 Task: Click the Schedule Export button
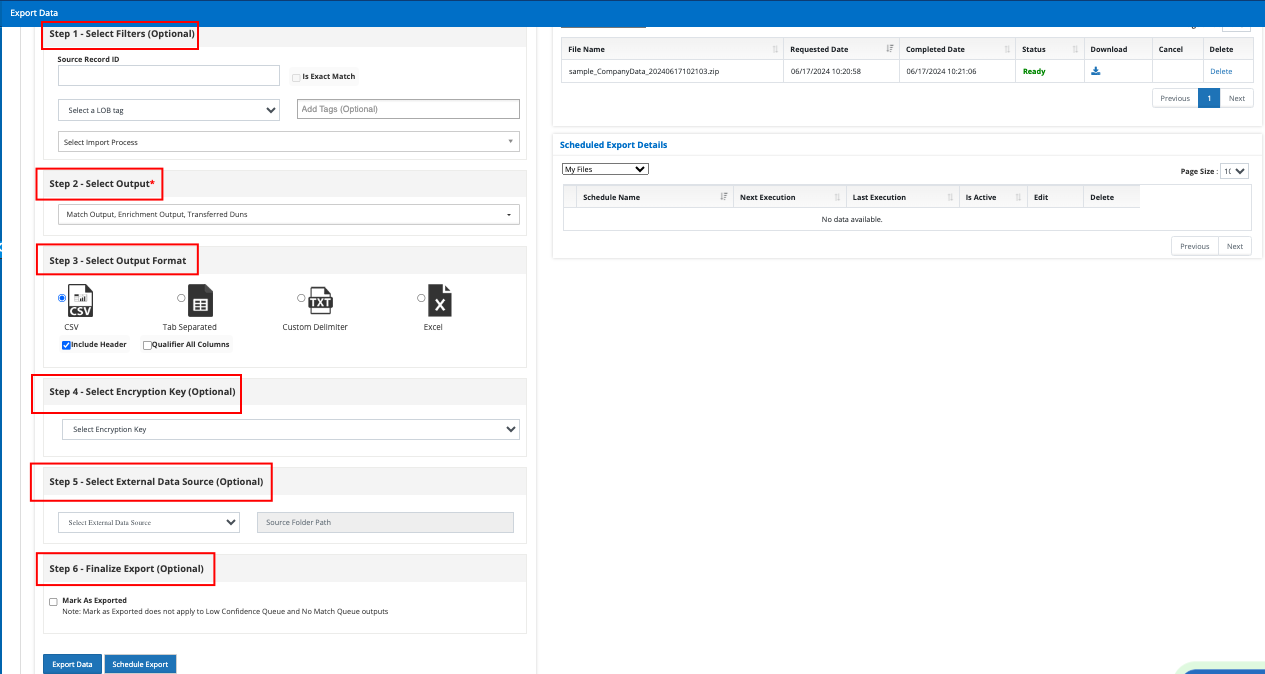tap(141, 664)
